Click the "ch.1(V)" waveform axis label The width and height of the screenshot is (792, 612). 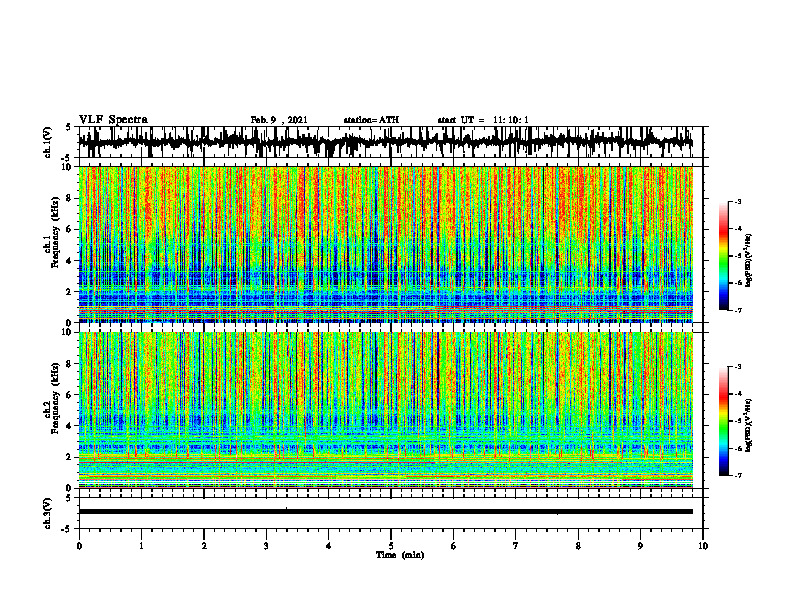(48, 142)
